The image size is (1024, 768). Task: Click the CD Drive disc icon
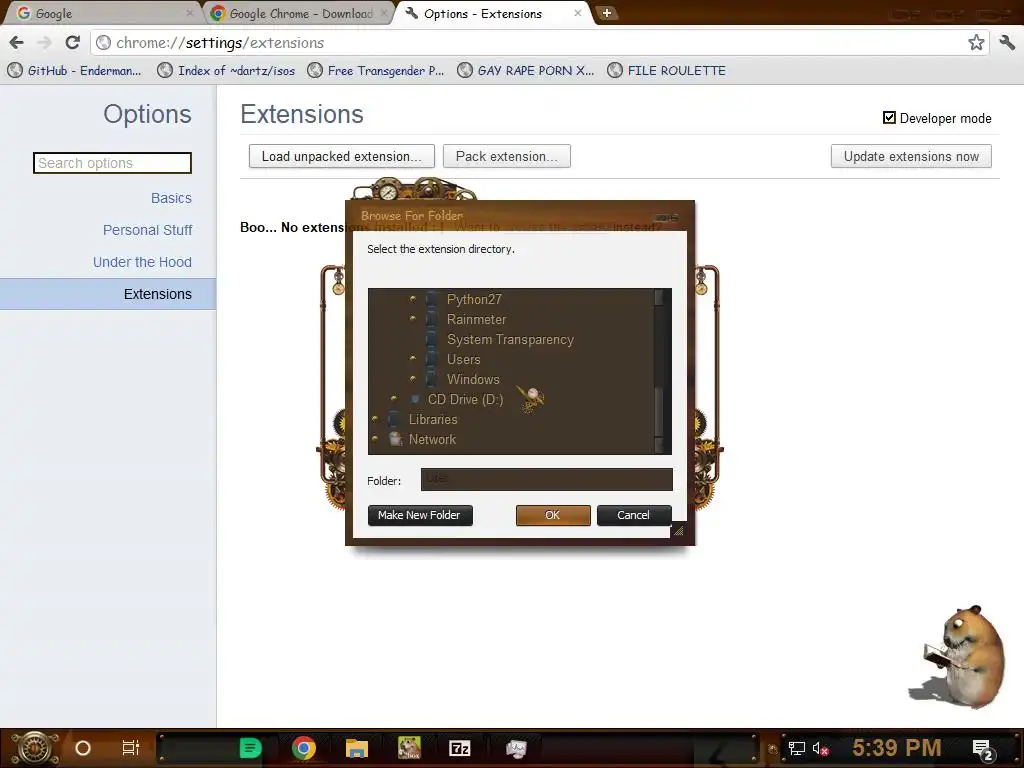click(x=415, y=398)
